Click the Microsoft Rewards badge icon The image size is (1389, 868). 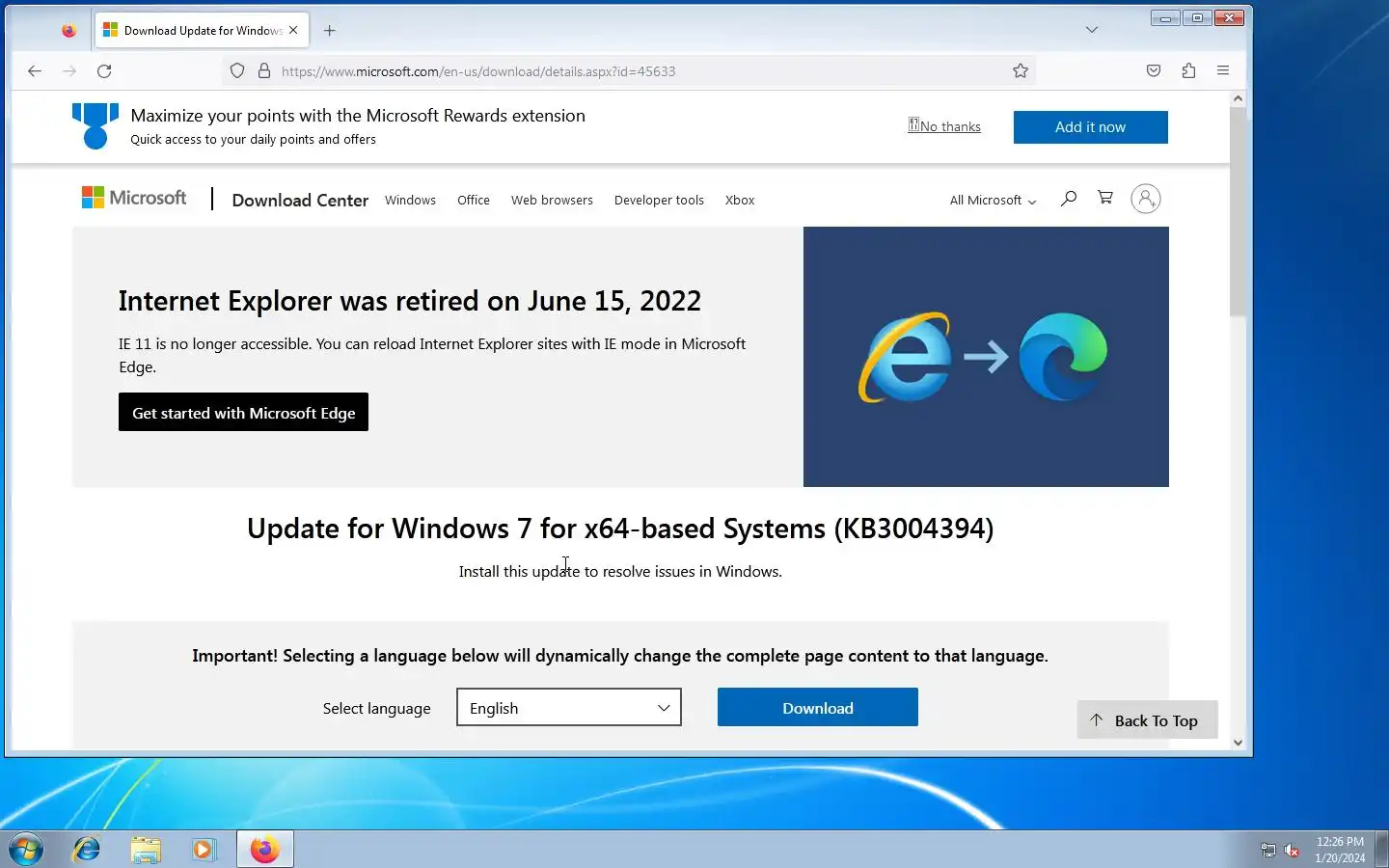95,126
